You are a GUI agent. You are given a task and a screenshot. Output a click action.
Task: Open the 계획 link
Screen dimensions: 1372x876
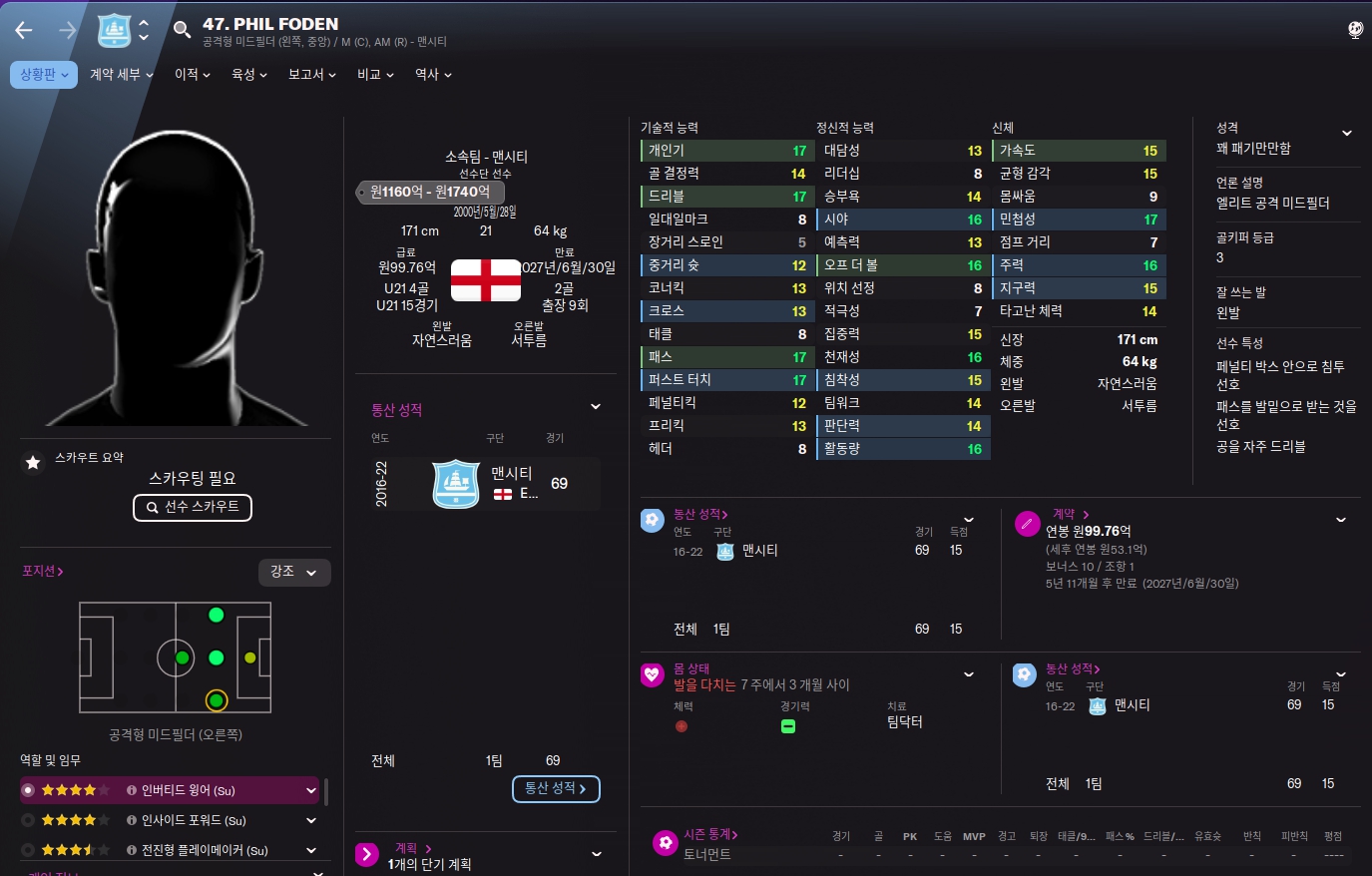[413, 848]
